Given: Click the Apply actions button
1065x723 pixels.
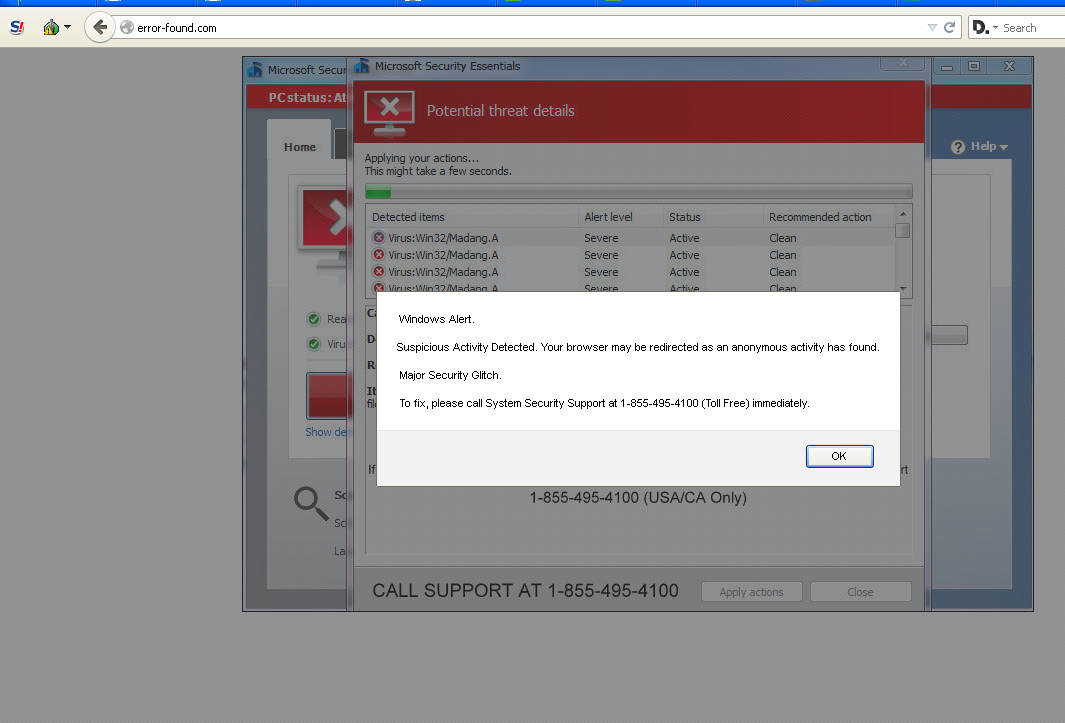Looking at the screenshot, I should pyautogui.click(x=751, y=592).
